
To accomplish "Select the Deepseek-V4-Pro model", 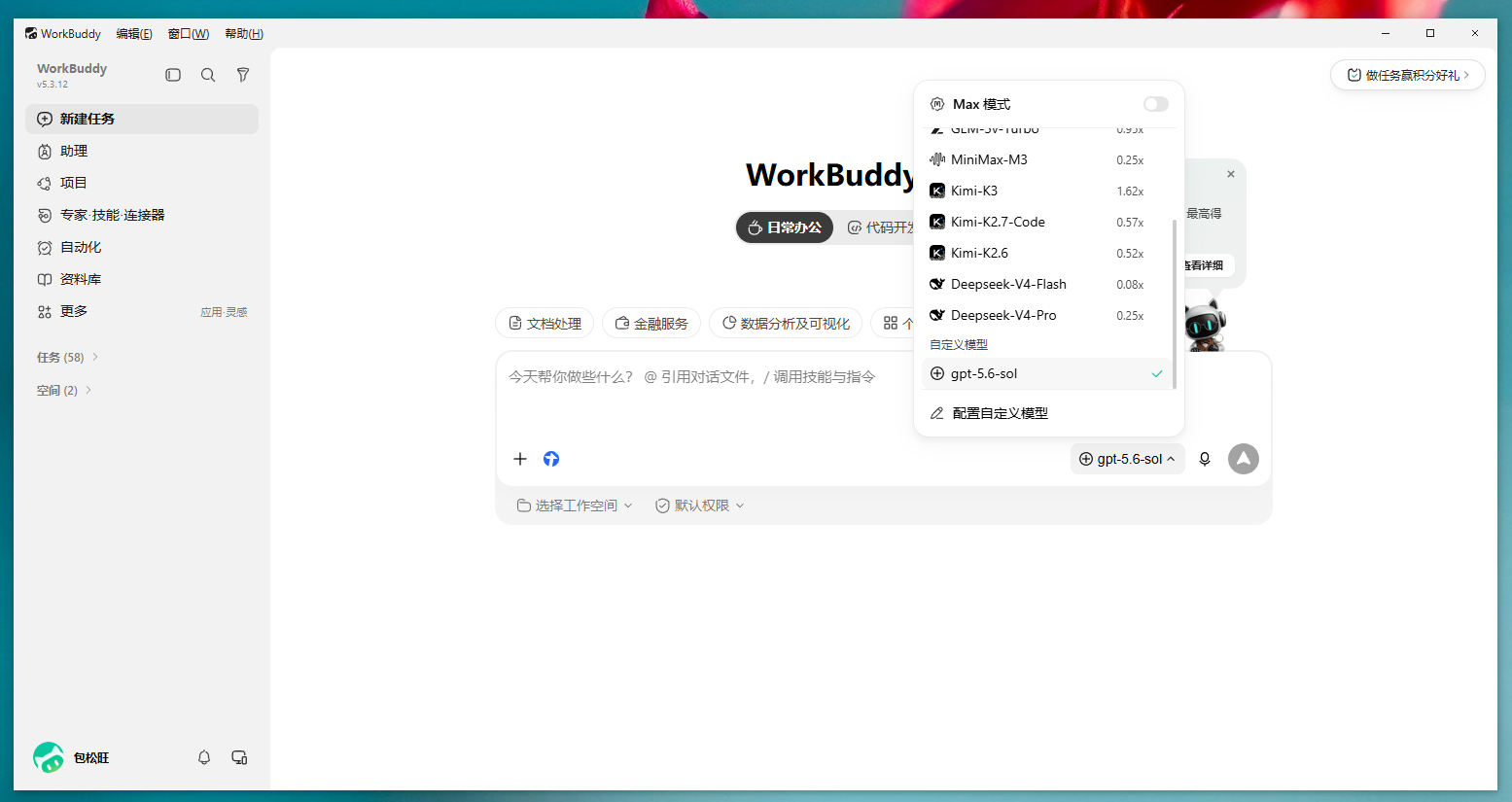I will 1046,315.
